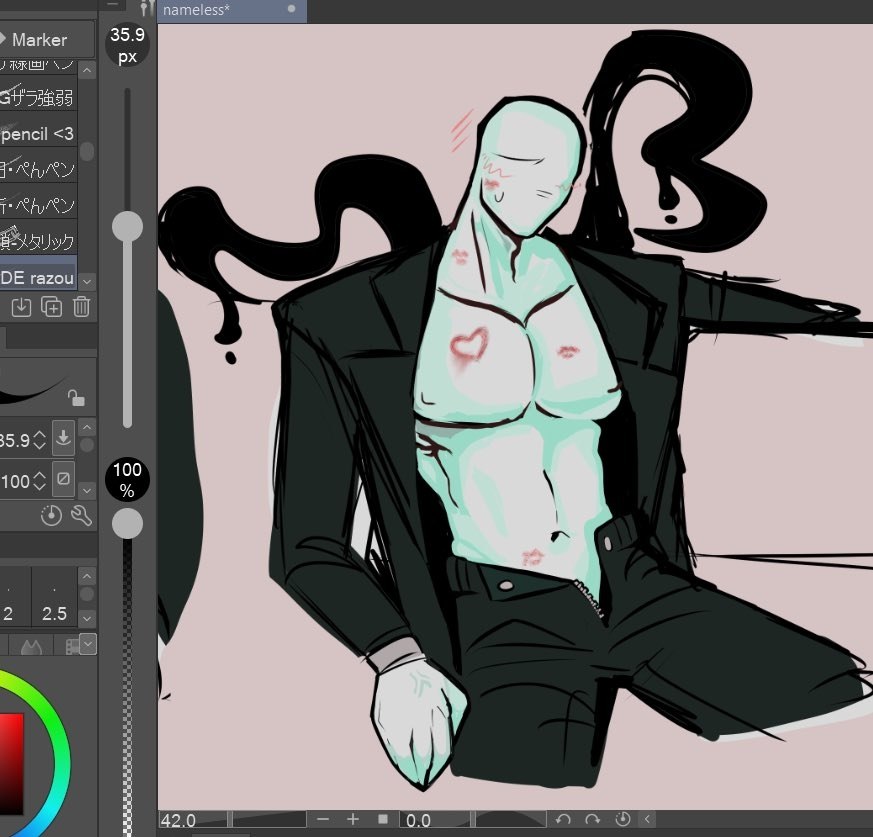Image resolution: width=873 pixels, height=837 pixels.
Task: Click the brush size slider handle
Action: [x=127, y=227]
